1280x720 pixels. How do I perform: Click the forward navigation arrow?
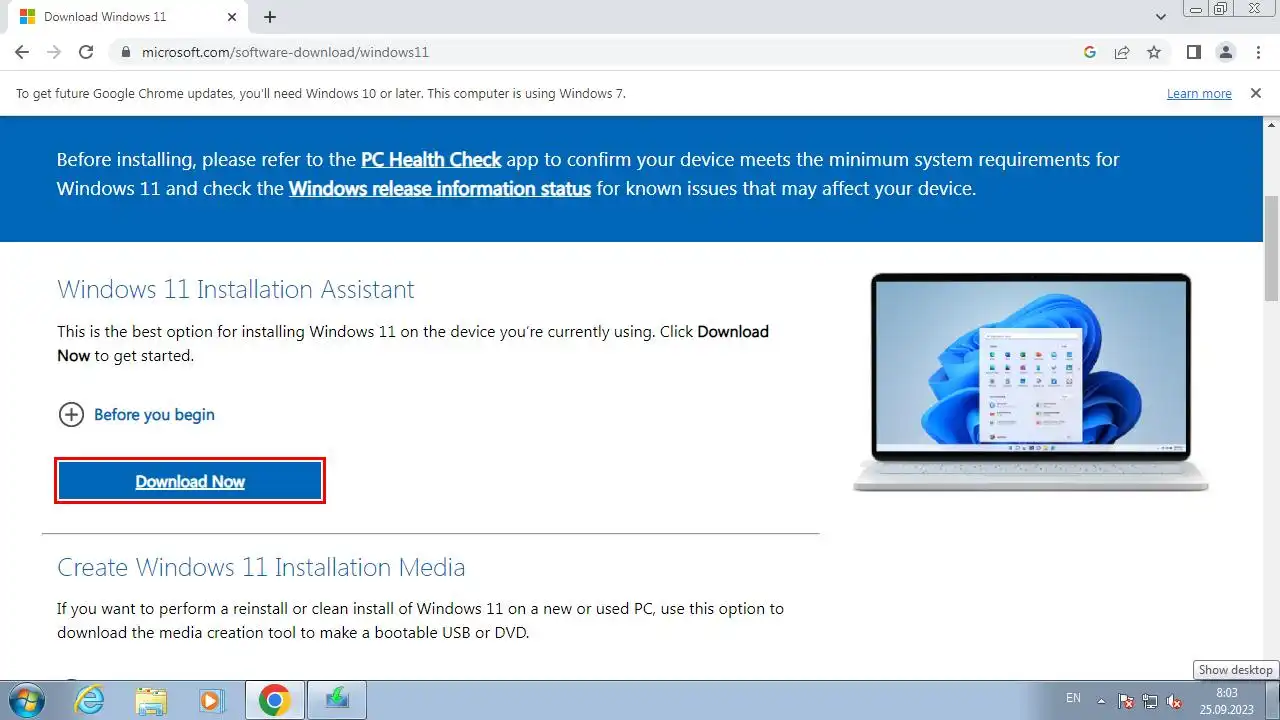pyautogui.click(x=54, y=52)
